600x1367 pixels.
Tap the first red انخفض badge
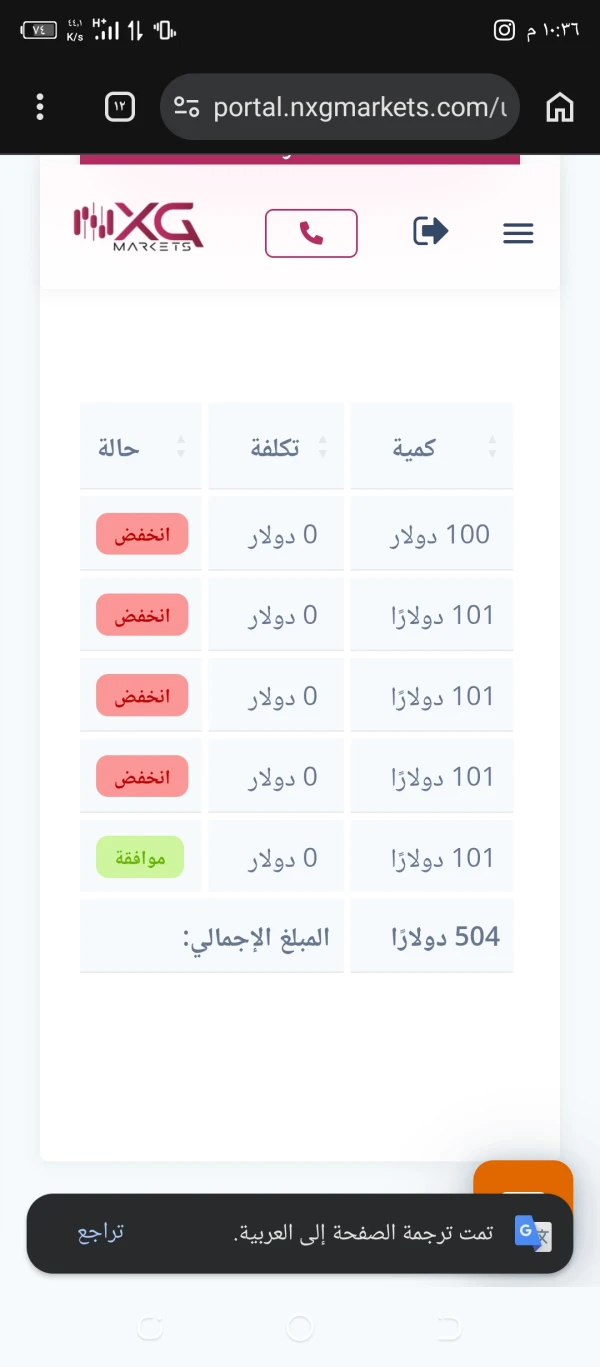coord(142,535)
